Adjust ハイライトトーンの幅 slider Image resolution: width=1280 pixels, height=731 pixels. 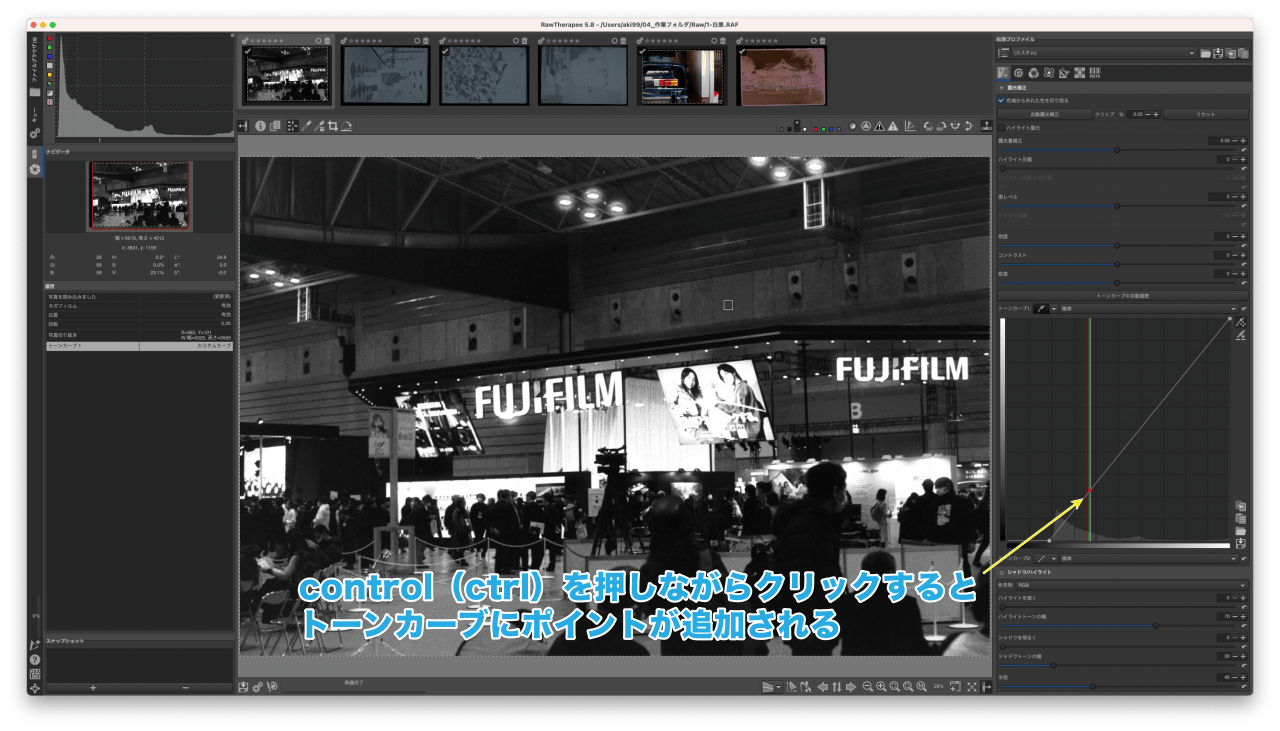[1117, 626]
